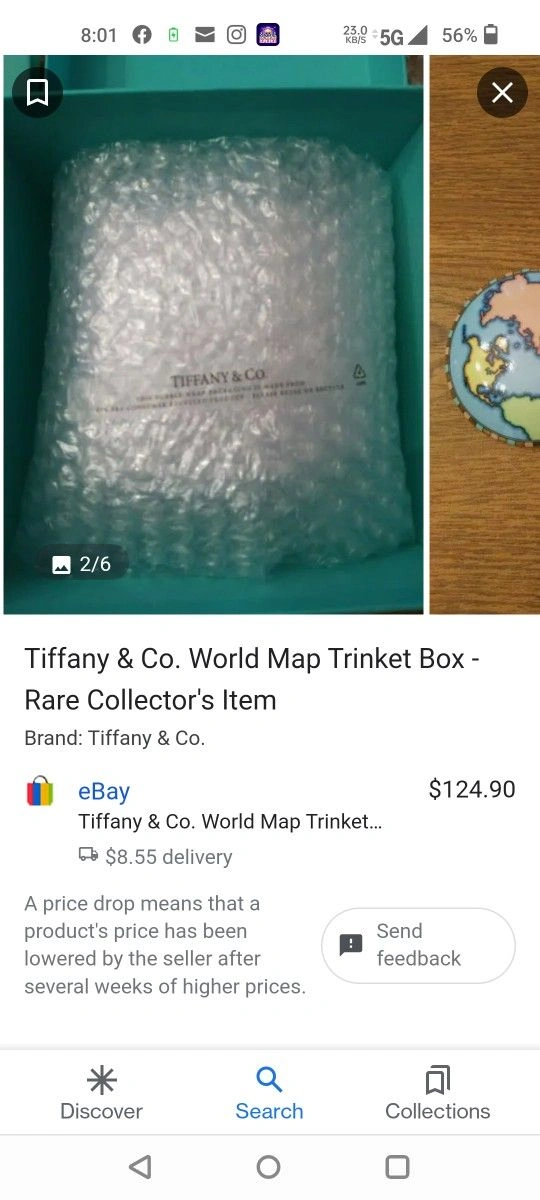Tap the bubble-wrapped Tiffany box photo
This screenshot has width=540, height=1200.
[214, 335]
